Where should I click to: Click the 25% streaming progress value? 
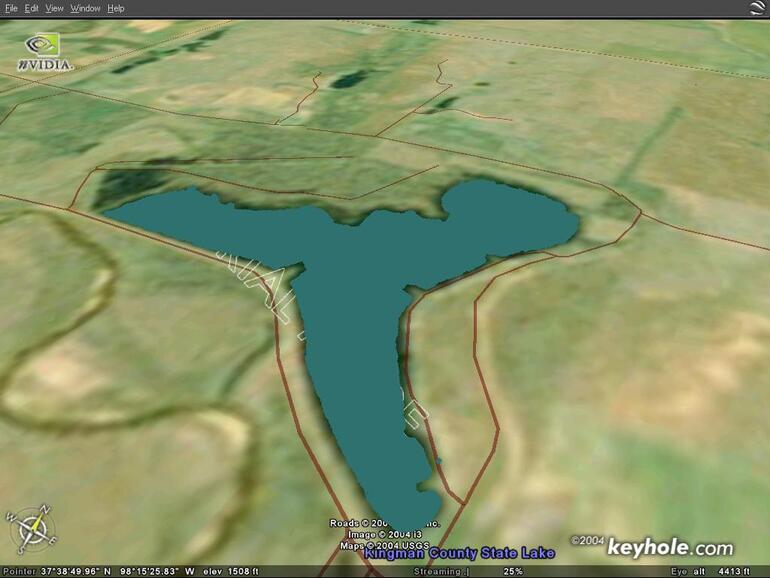(513, 572)
